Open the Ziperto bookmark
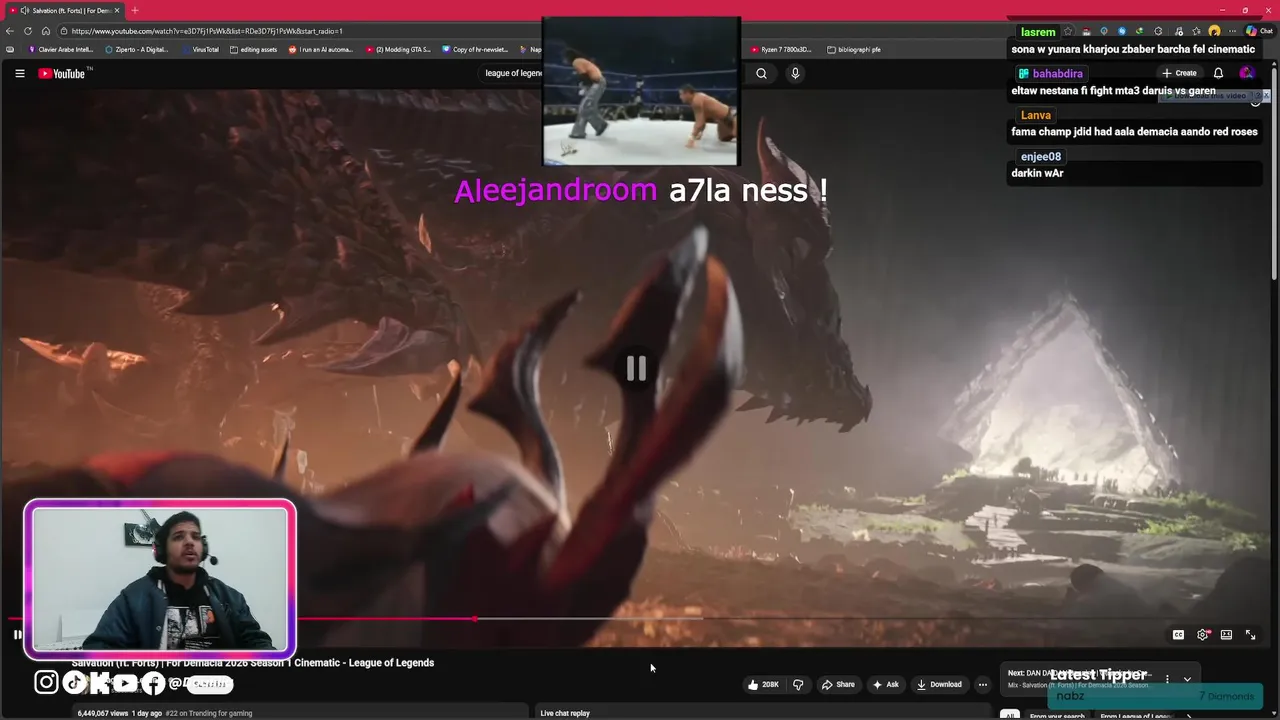Screen dimensions: 1280x720 pos(136,49)
